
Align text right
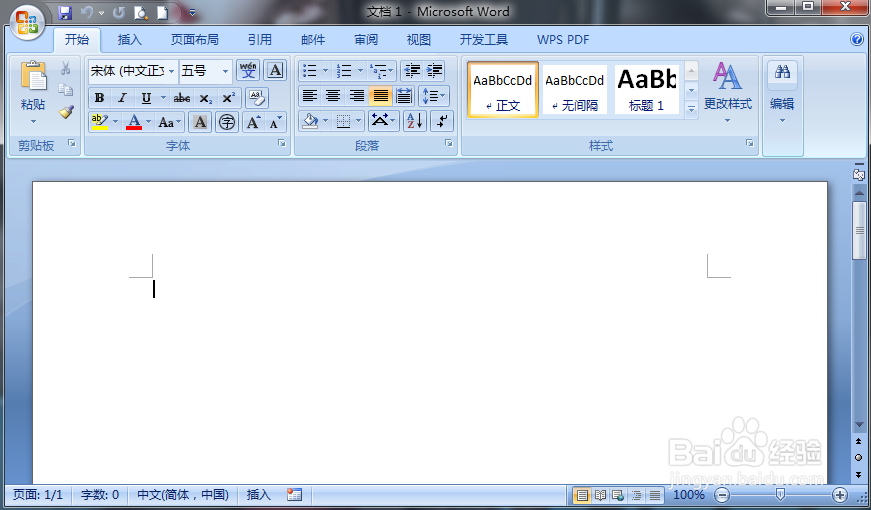357,96
